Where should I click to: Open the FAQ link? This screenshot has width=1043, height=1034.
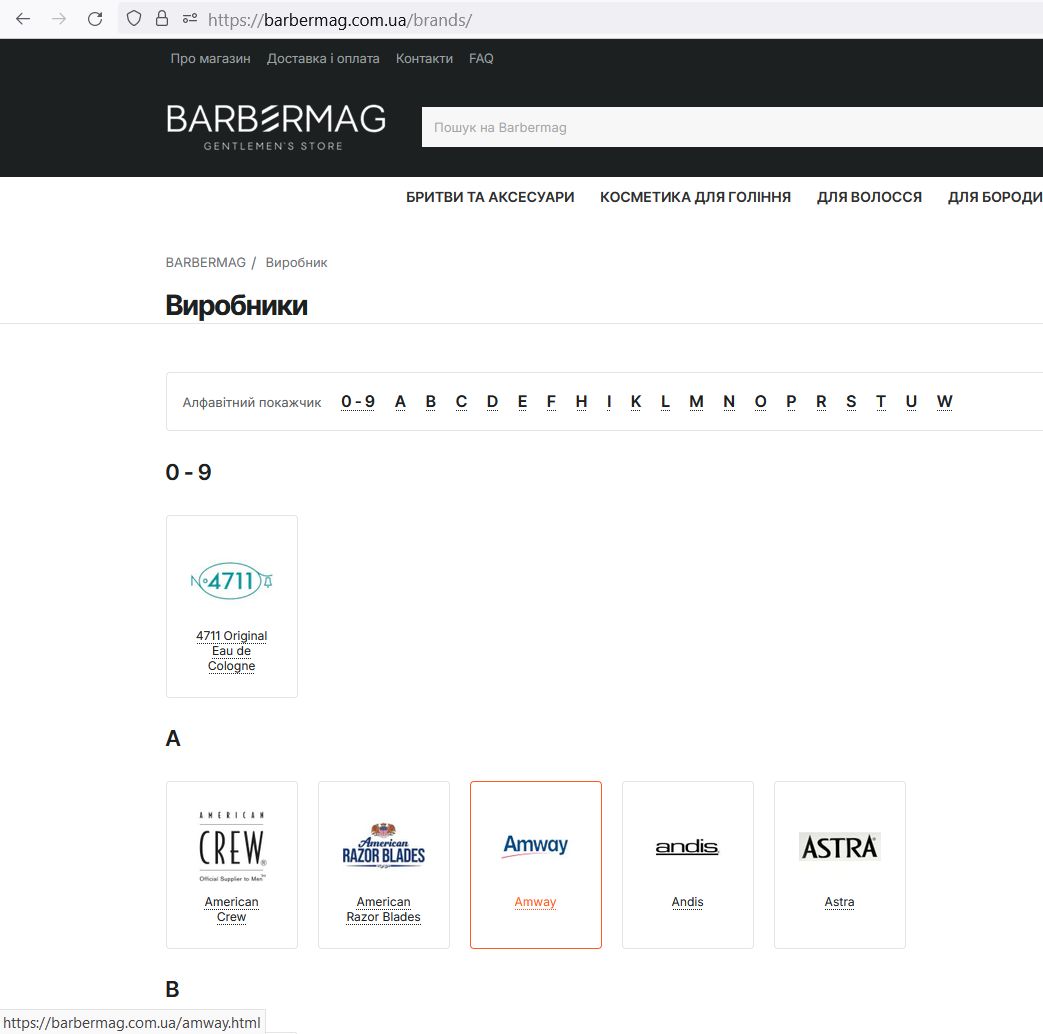pyautogui.click(x=481, y=59)
